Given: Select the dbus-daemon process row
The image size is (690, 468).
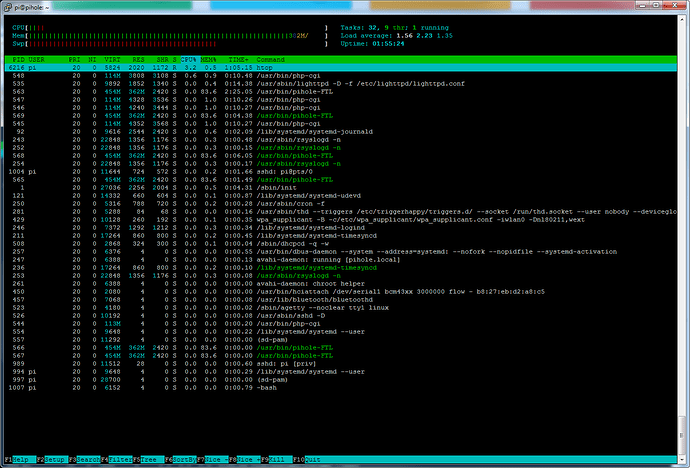Looking at the screenshot, I should pyautogui.click(x=341, y=252).
